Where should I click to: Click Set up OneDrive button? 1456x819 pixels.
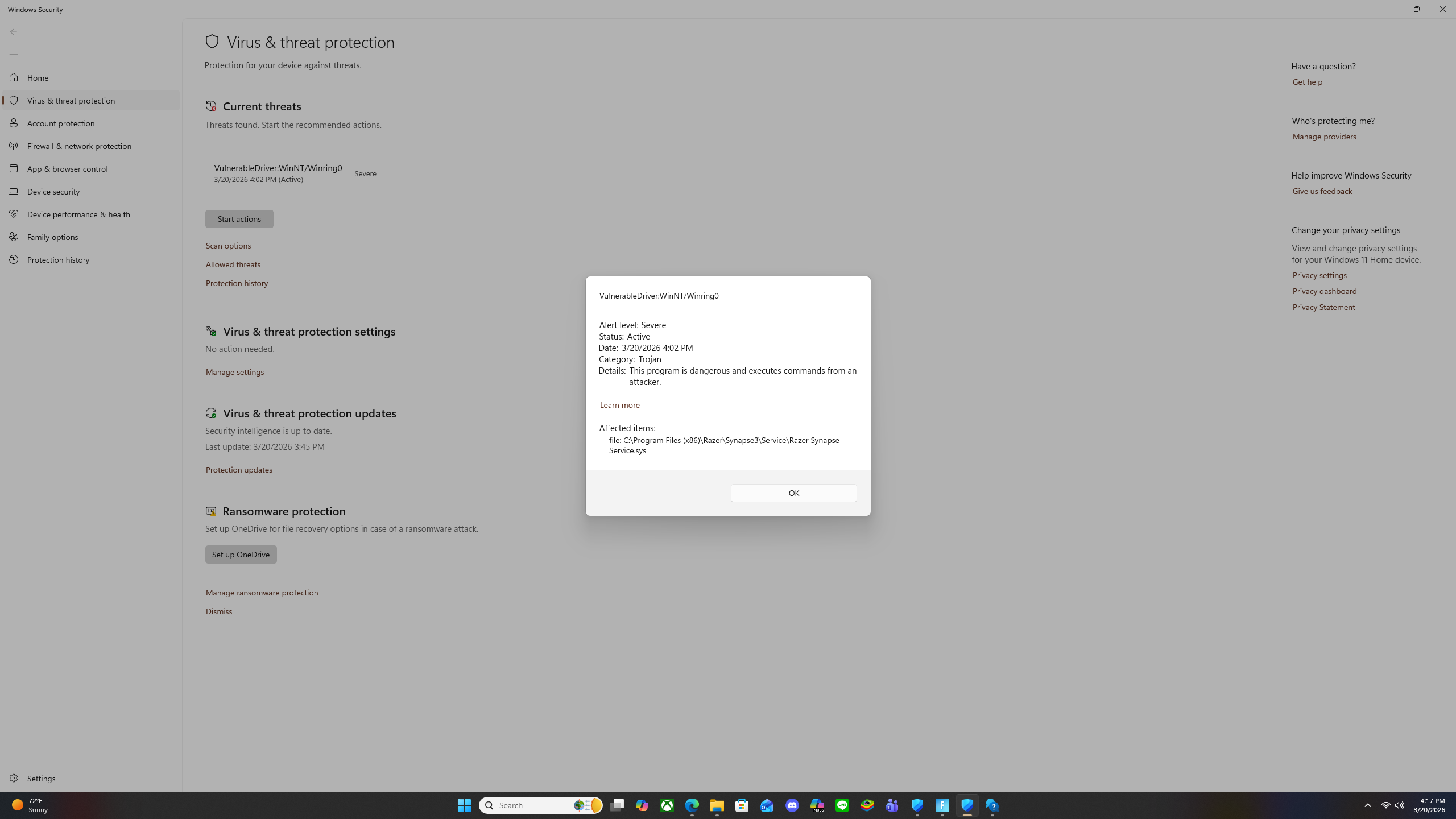click(241, 555)
